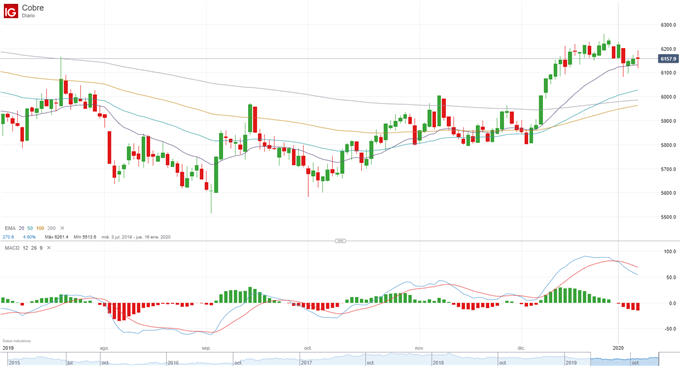
Task: Click the Cobre market name title
Action: (33, 8)
